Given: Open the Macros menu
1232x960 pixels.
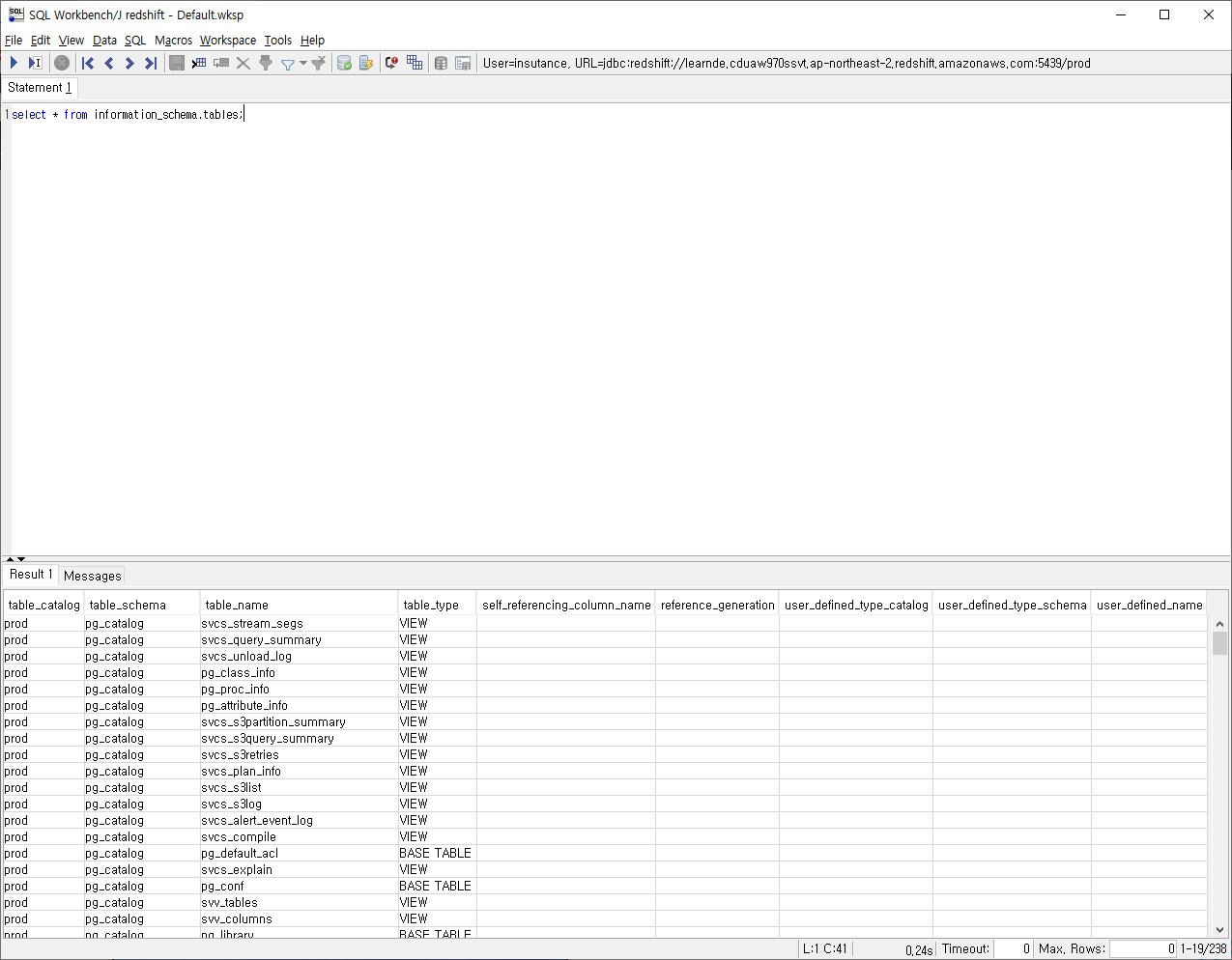Looking at the screenshot, I should [x=173, y=41].
